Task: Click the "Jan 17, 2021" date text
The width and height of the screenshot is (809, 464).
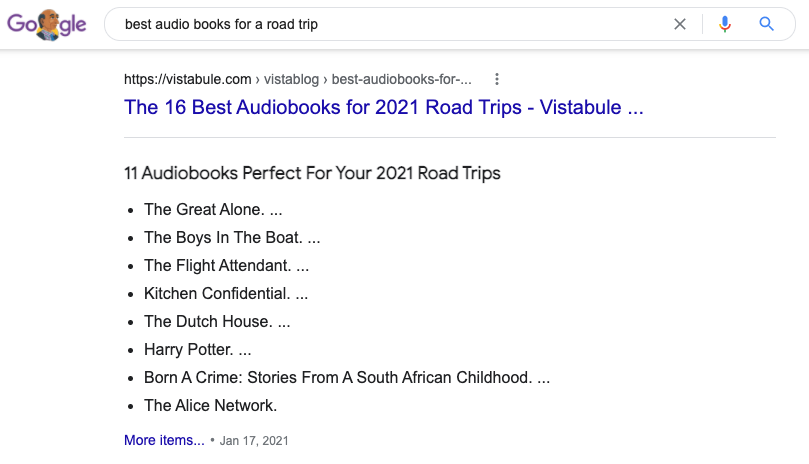Action: (x=254, y=440)
